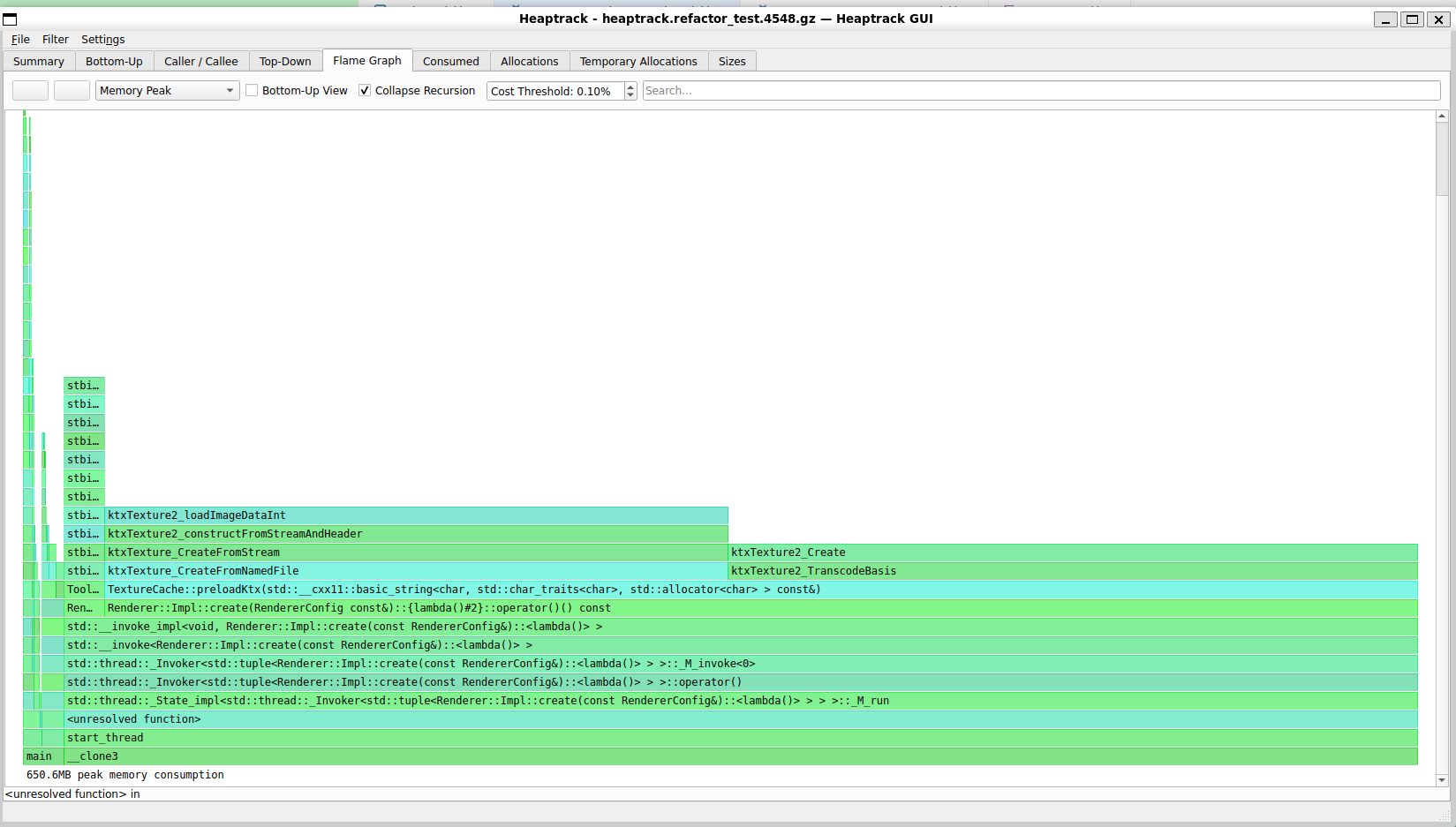The height and width of the screenshot is (827, 1456).
Task: Select the TextureCache::preloadKtx flame graph frame
Action: tap(759, 590)
